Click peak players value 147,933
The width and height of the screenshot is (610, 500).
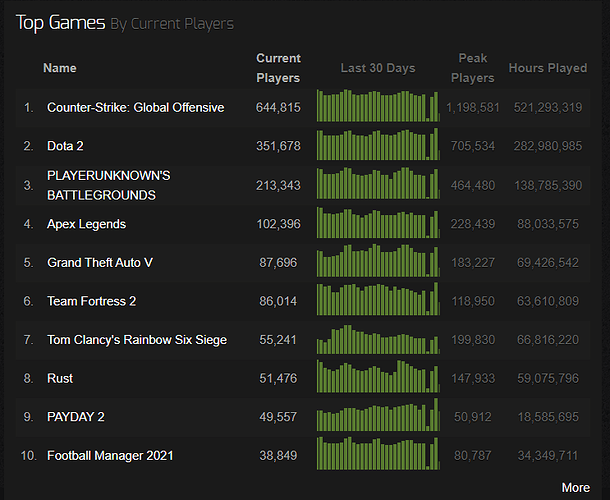(473, 378)
